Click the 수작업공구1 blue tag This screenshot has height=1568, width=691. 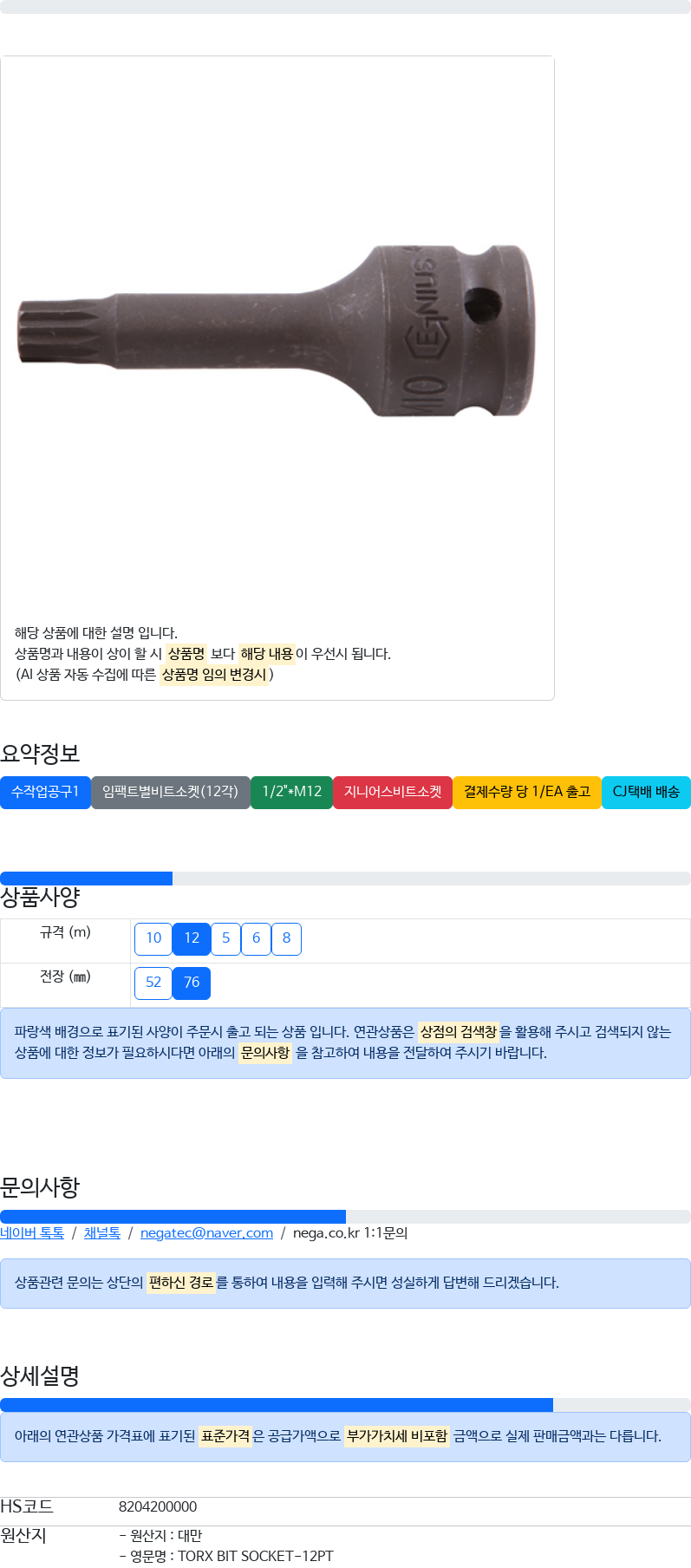tap(45, 792)
